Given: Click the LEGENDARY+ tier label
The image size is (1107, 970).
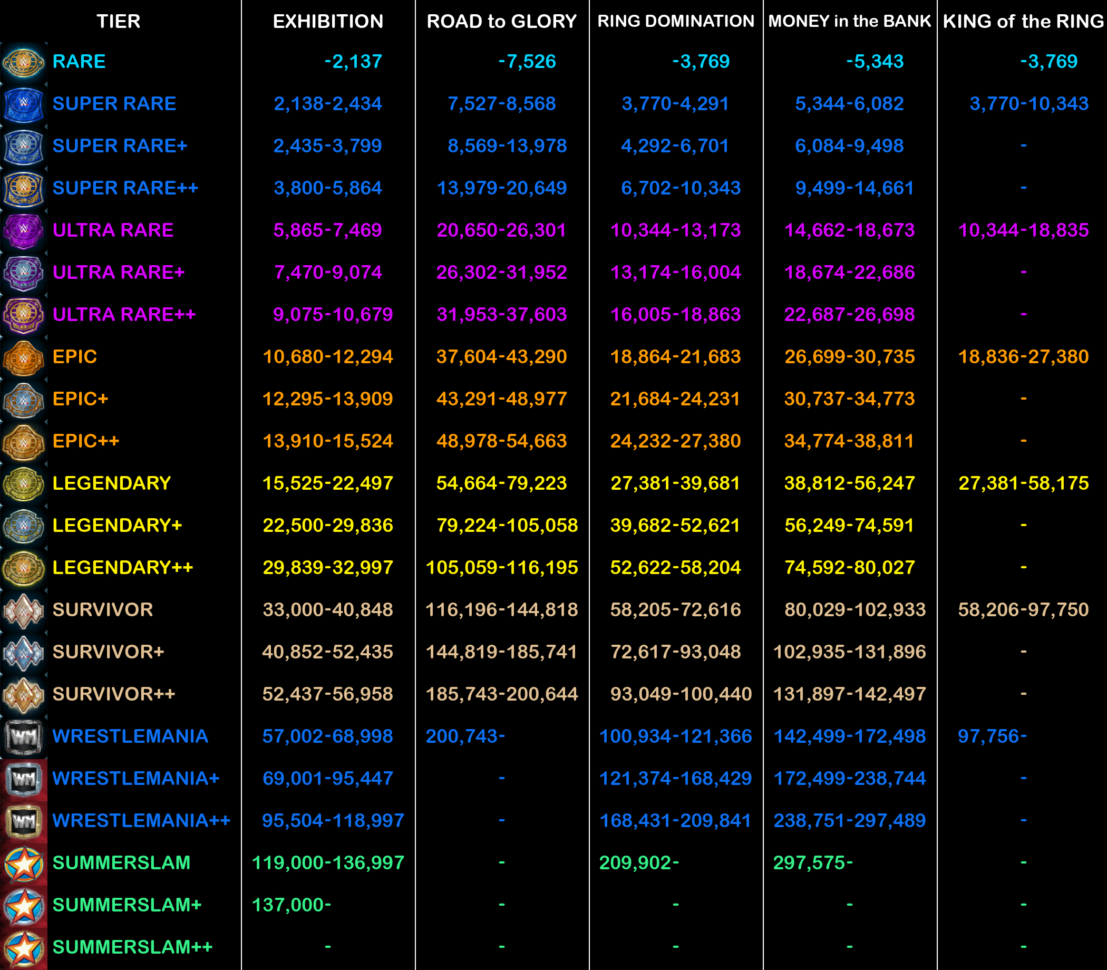Looking at the screenshot, I should pyautogui.click(x=117, y=525).
